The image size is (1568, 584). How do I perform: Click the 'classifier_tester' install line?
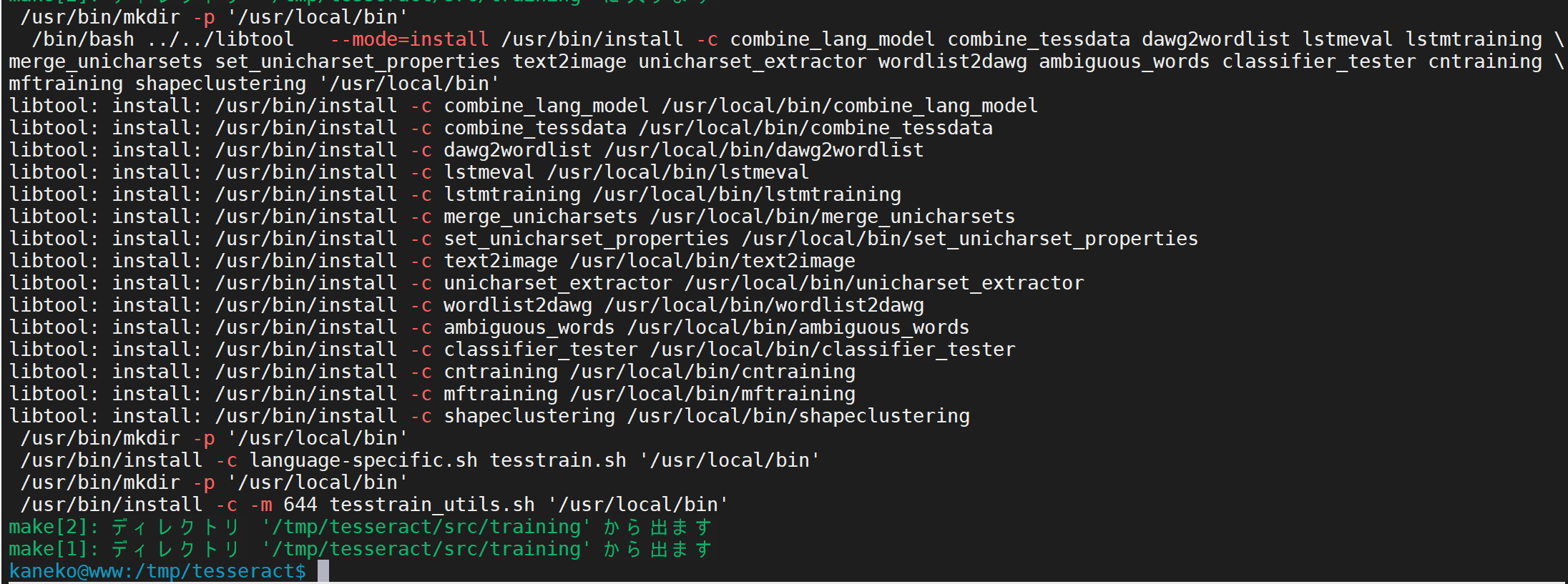(x=512, y=350)
